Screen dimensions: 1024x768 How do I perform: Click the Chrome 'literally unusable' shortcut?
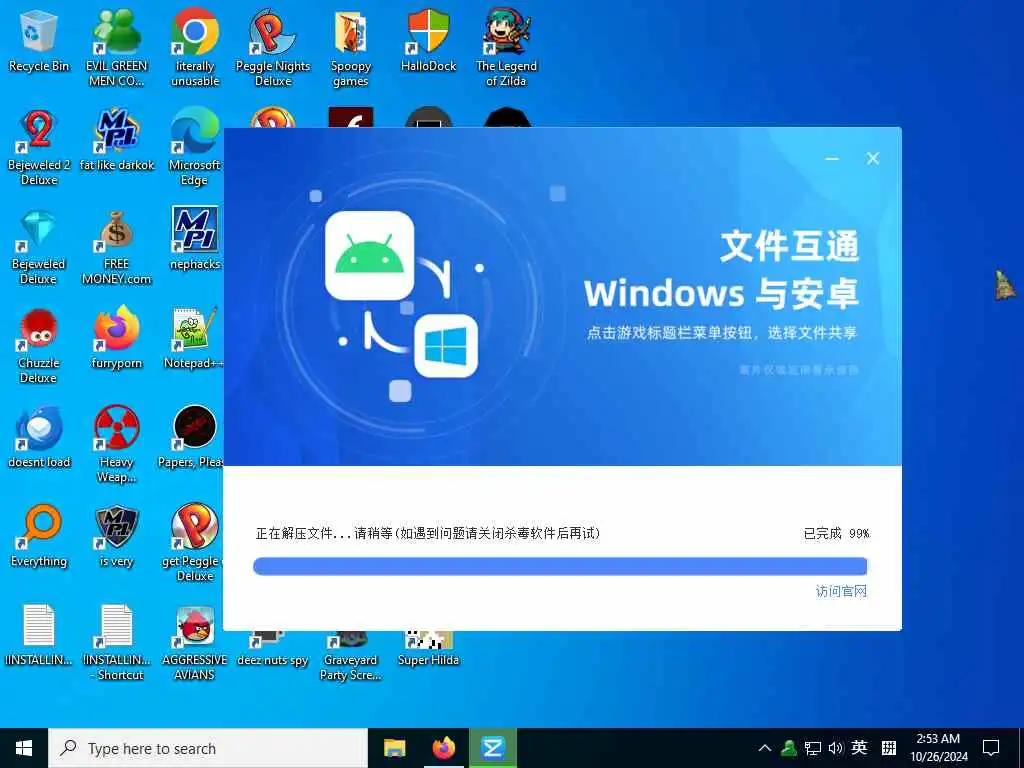195,48
